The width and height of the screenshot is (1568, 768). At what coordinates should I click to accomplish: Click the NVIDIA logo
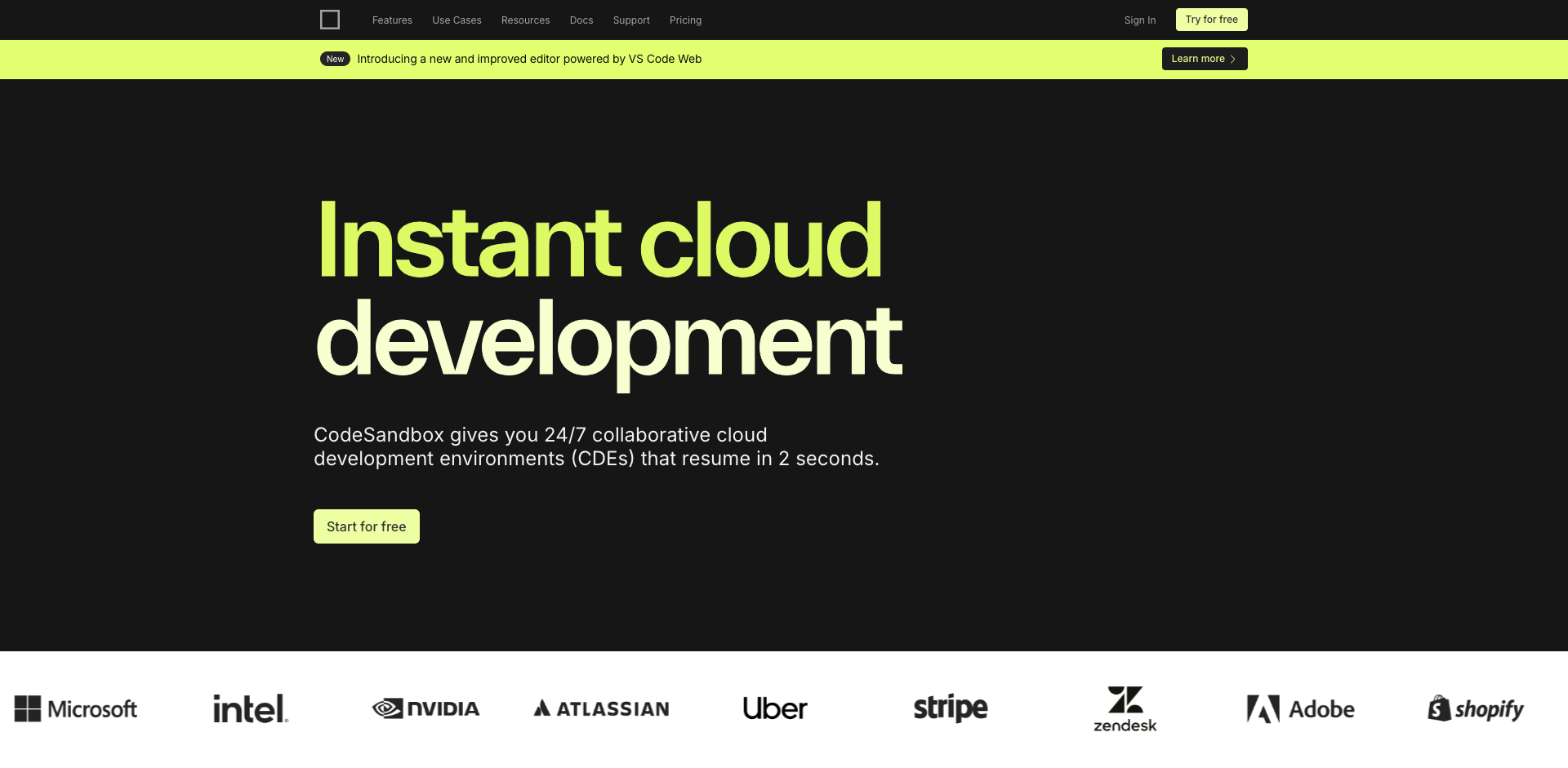(x=425, y=708)
